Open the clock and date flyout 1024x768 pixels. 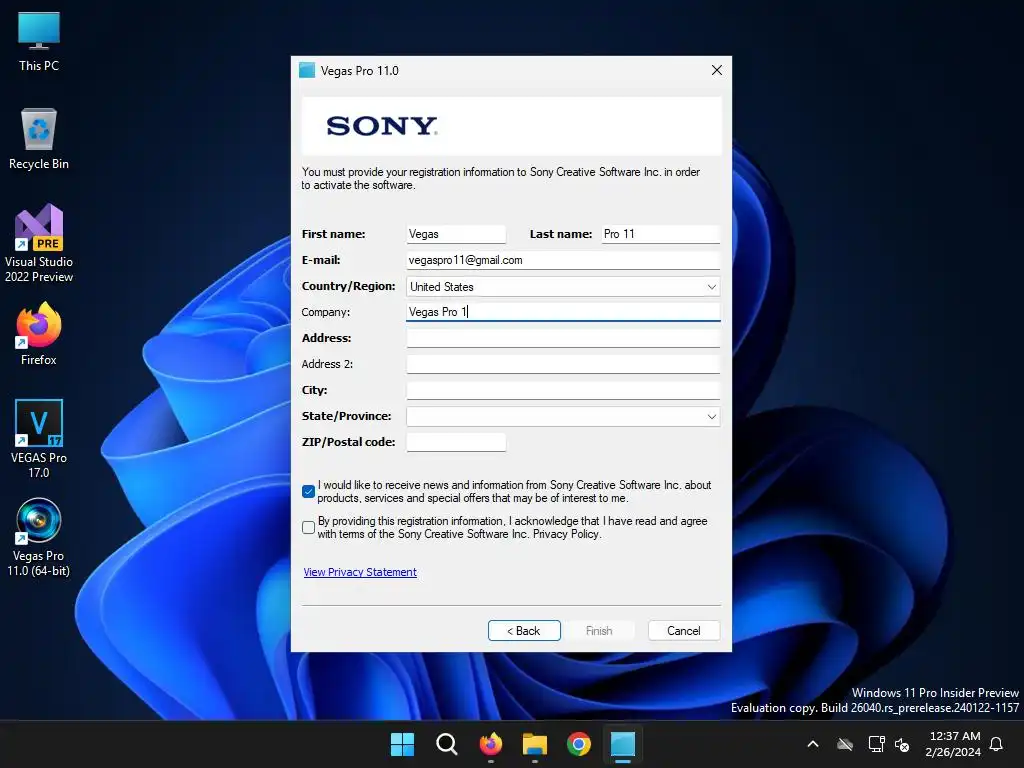(953, 744)
